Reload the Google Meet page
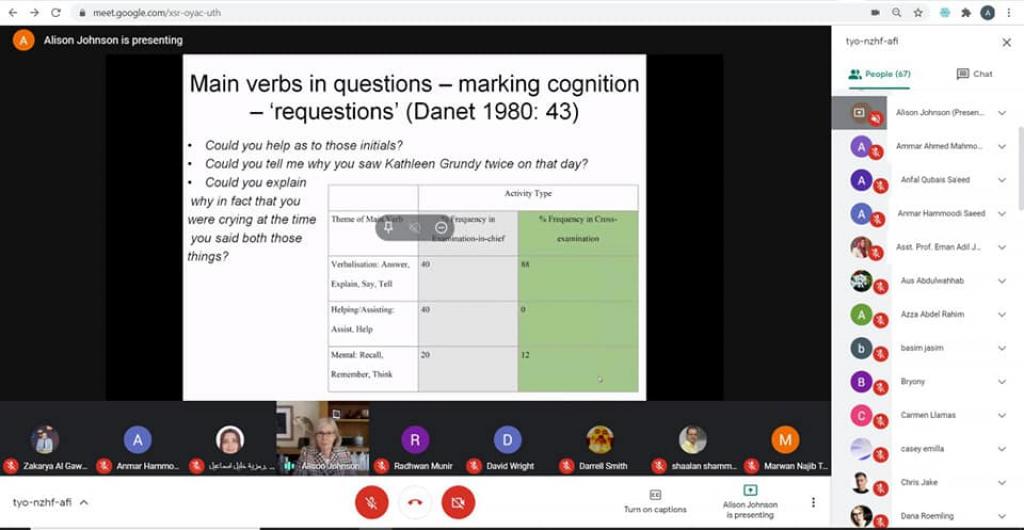Viewport: 1024px width, 530px height. [55, 12]
